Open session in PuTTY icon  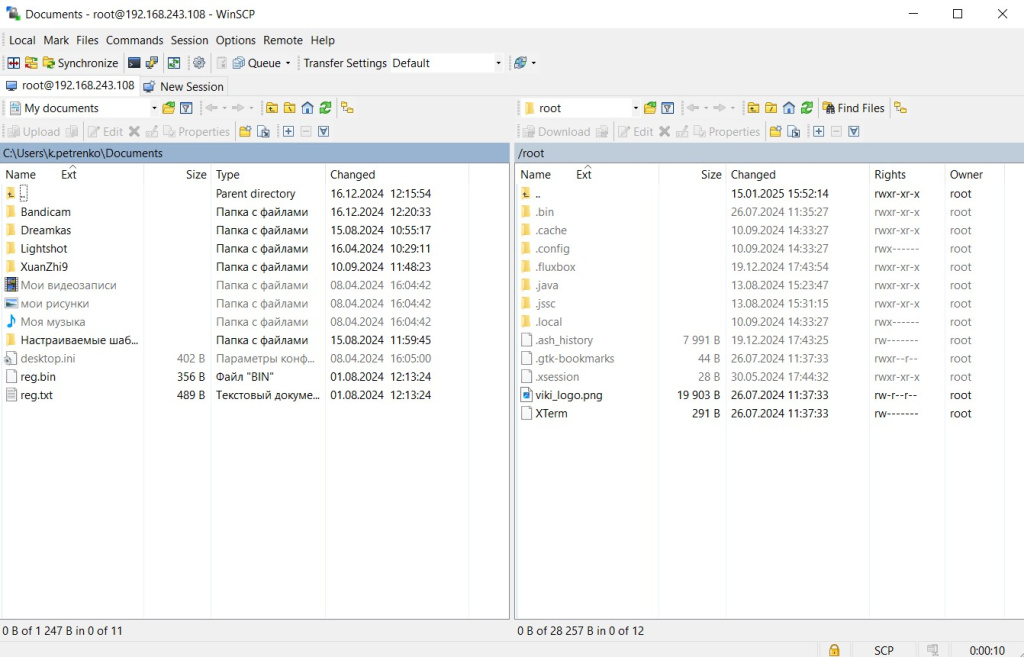pos(152,63)
